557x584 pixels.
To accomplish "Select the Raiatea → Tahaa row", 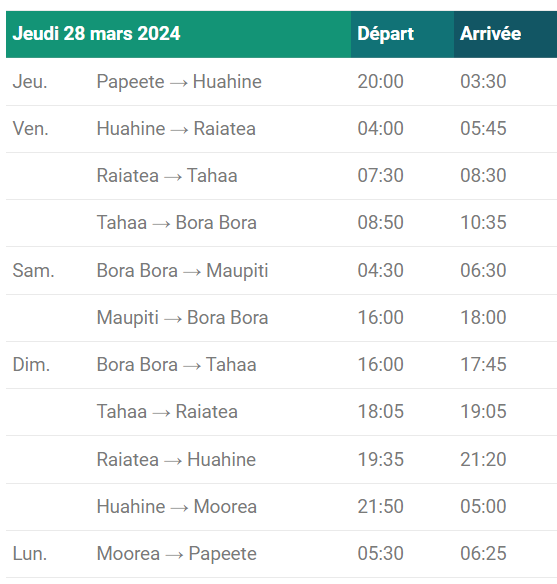I will [x=281, y=176].
